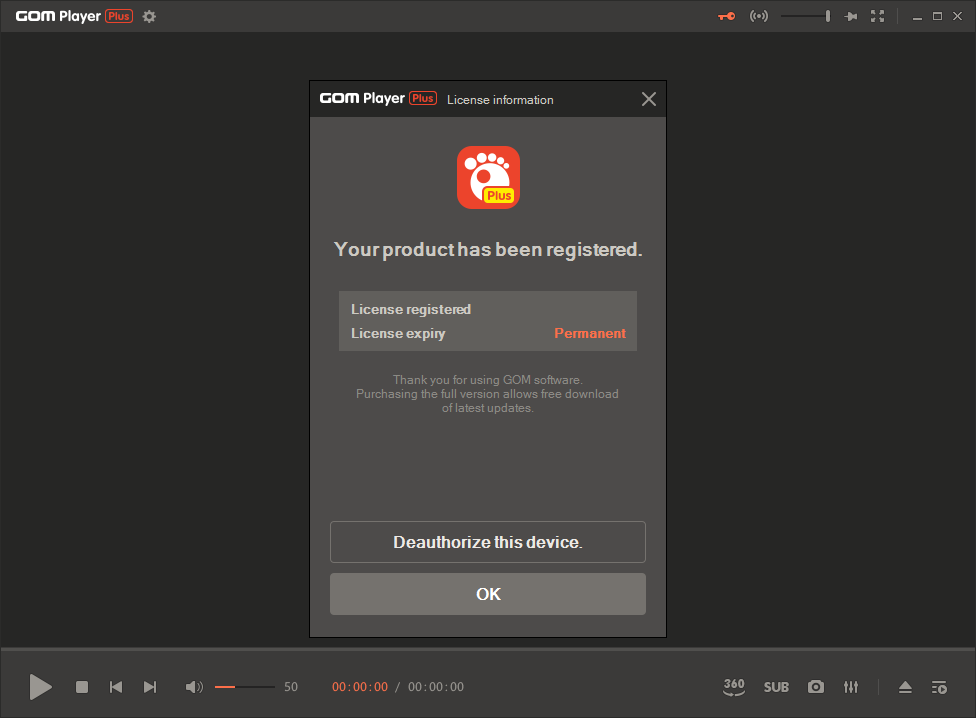Open the SUB subtitle settings

tap(776, 687)
